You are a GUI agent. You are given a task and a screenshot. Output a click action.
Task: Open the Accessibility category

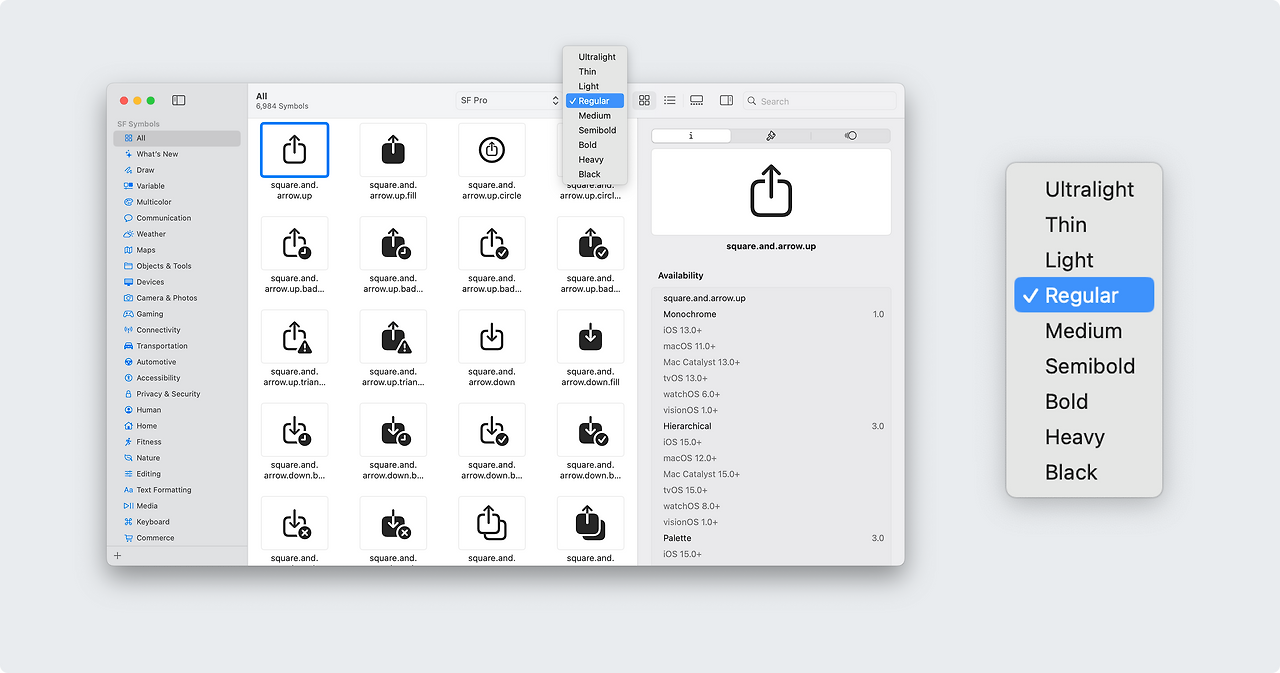click(177, 378)
